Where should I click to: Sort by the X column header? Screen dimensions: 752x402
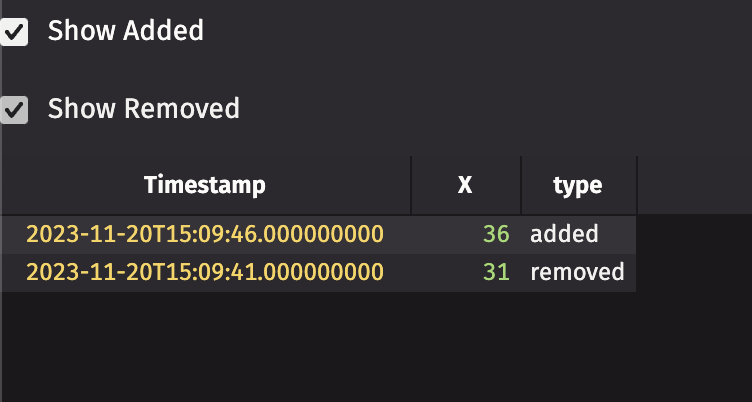point(465,185)
